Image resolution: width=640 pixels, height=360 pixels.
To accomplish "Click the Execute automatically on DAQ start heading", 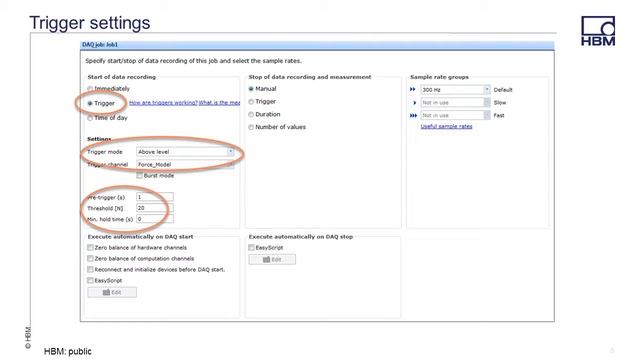I will [140, 237].
